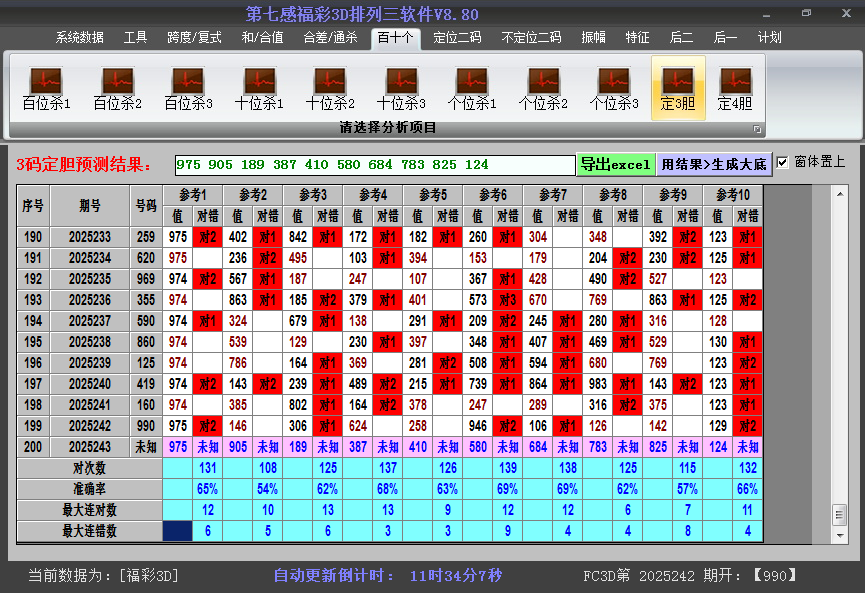Open the 十位杀3 analysis icon
Screen dimensions: 865x593
click(401, 88)
